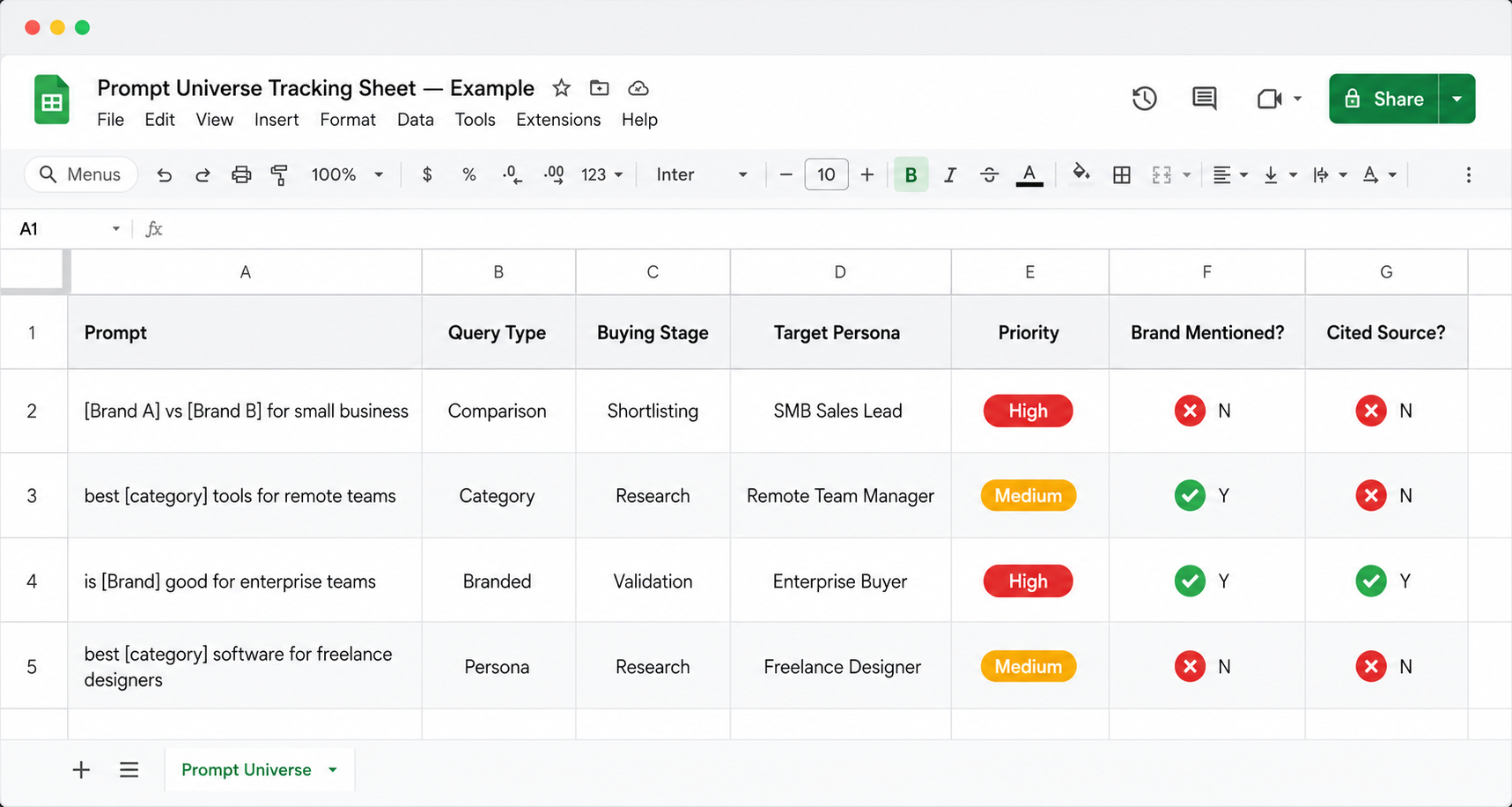Screen dimensions: 1512x807
Task: Add a new sheet with plus
Action: [81, 770]
